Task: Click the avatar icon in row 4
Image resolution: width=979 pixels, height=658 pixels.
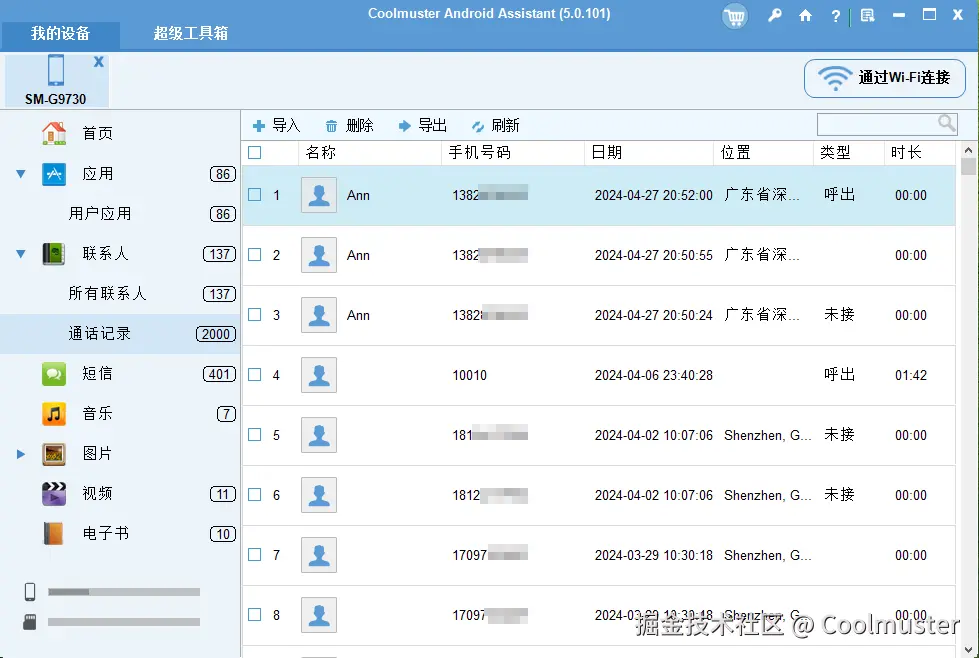Action: [x=319, y=375]
